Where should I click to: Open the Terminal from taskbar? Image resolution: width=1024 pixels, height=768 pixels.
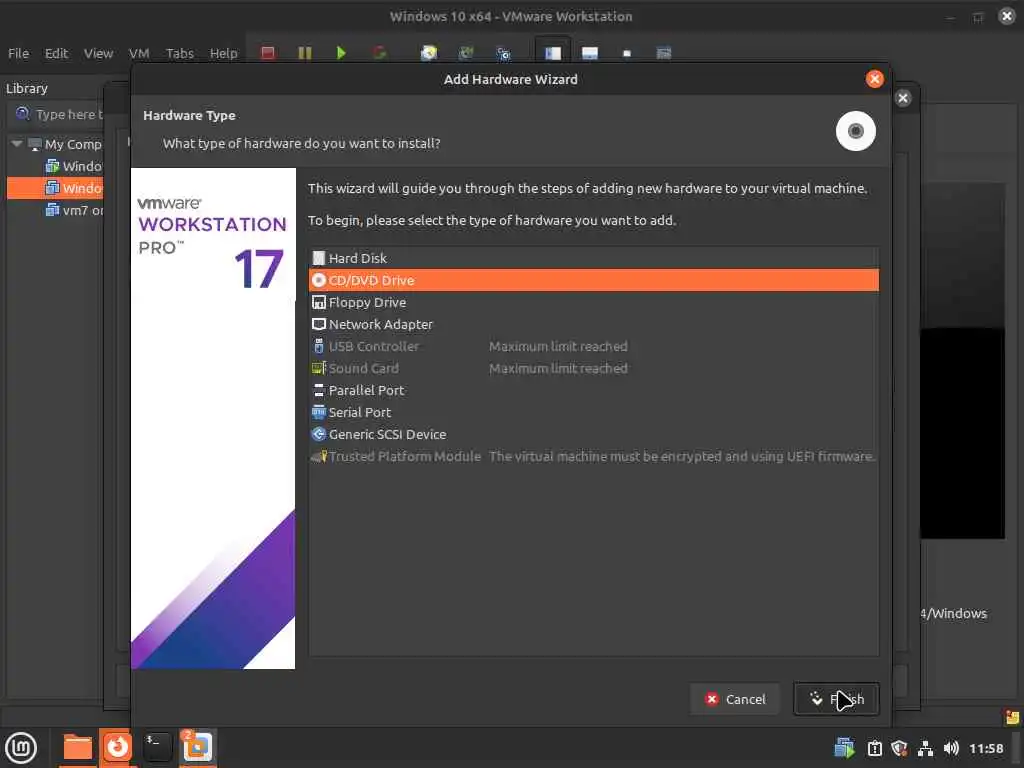click(x=157, y=747)
